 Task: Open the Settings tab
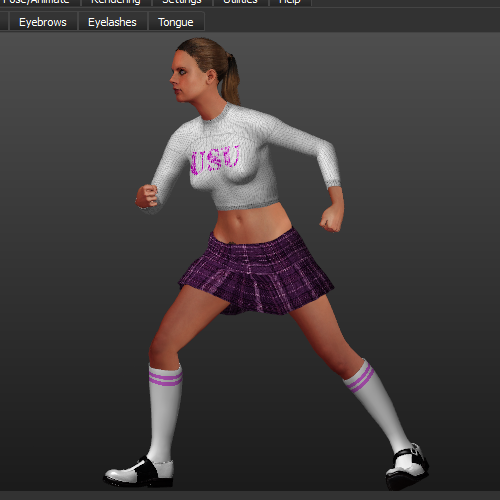coord(182,2)
